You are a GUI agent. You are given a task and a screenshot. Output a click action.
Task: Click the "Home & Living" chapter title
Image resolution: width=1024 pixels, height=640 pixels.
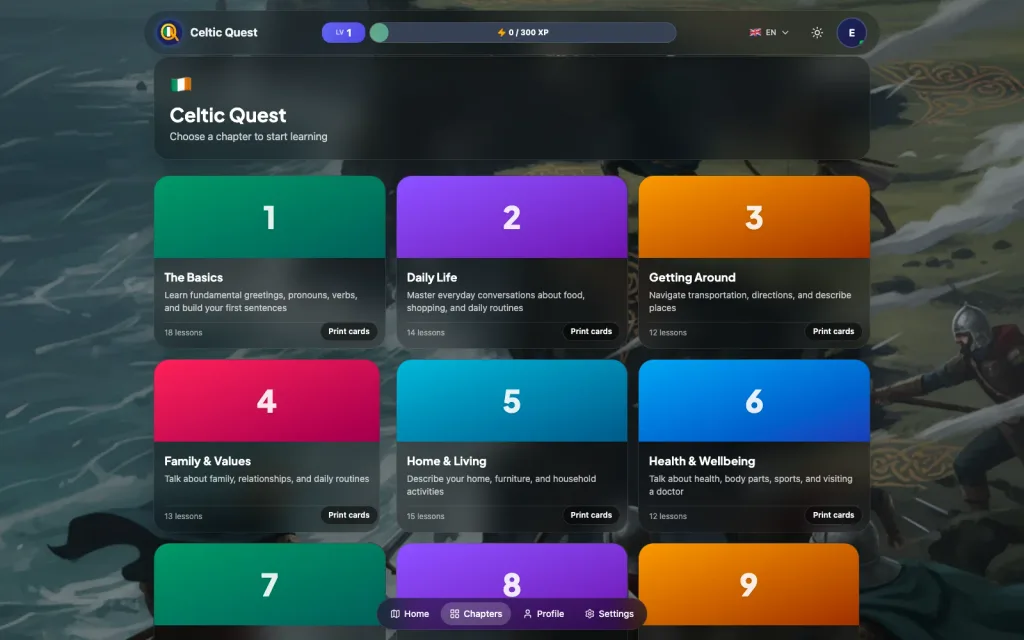pyautogui.click(x=447, y=461)
